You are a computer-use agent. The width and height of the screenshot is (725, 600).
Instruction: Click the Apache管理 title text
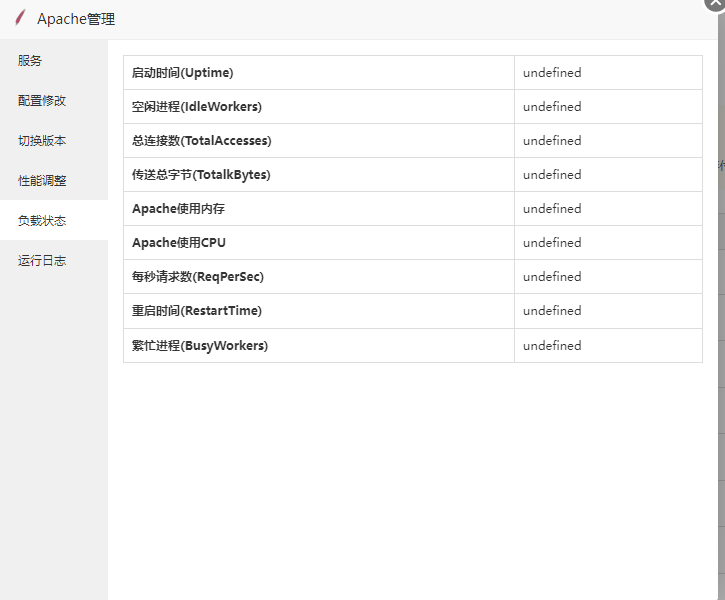pyautogui.click(x=76, y=19)
